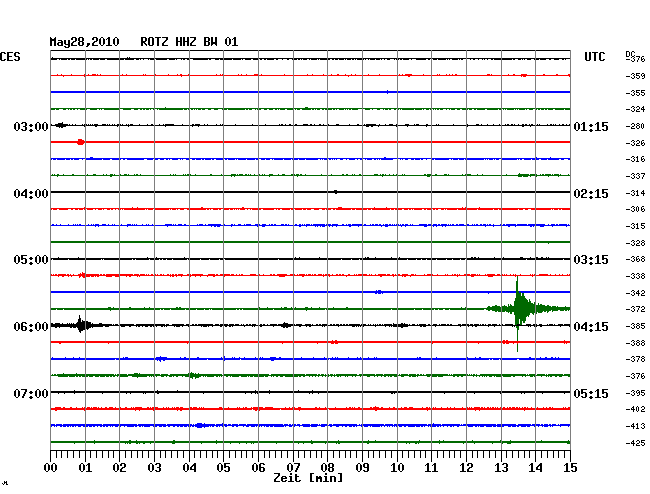Select the '06:00' local time label
The image size is (650, 494).
pos(31,327)
